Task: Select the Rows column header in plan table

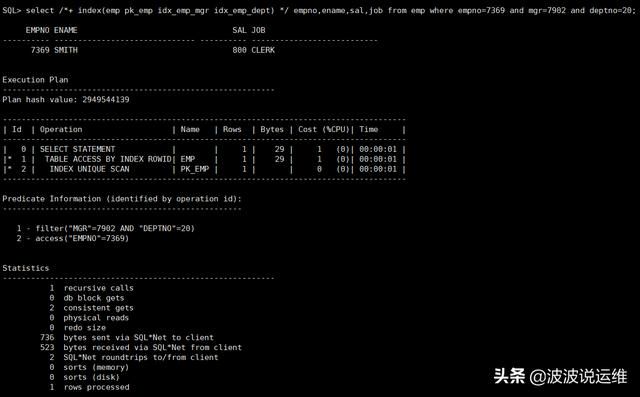Action: click(232, 129)
